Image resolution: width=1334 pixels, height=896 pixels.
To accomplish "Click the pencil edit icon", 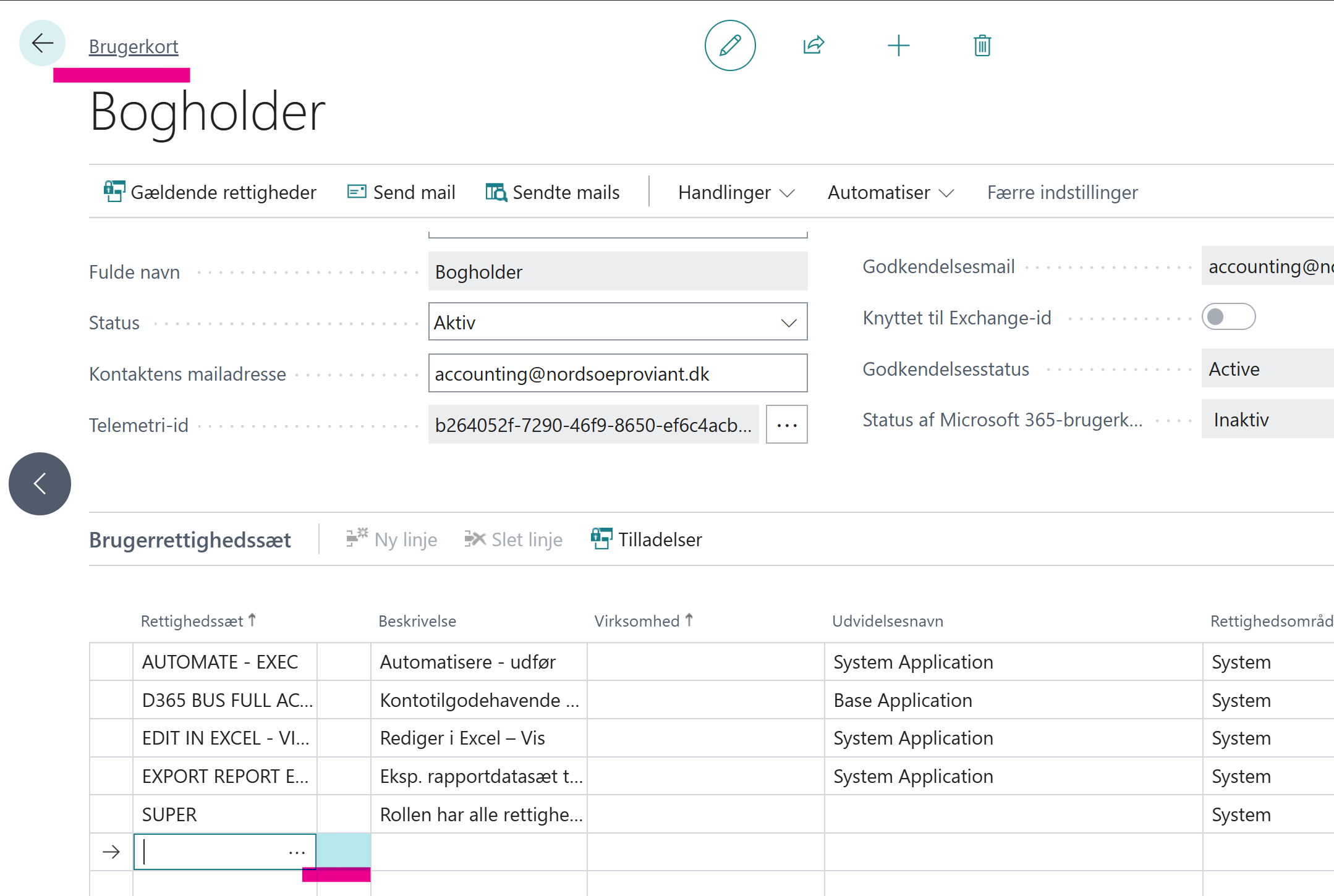I will (730, 46).
